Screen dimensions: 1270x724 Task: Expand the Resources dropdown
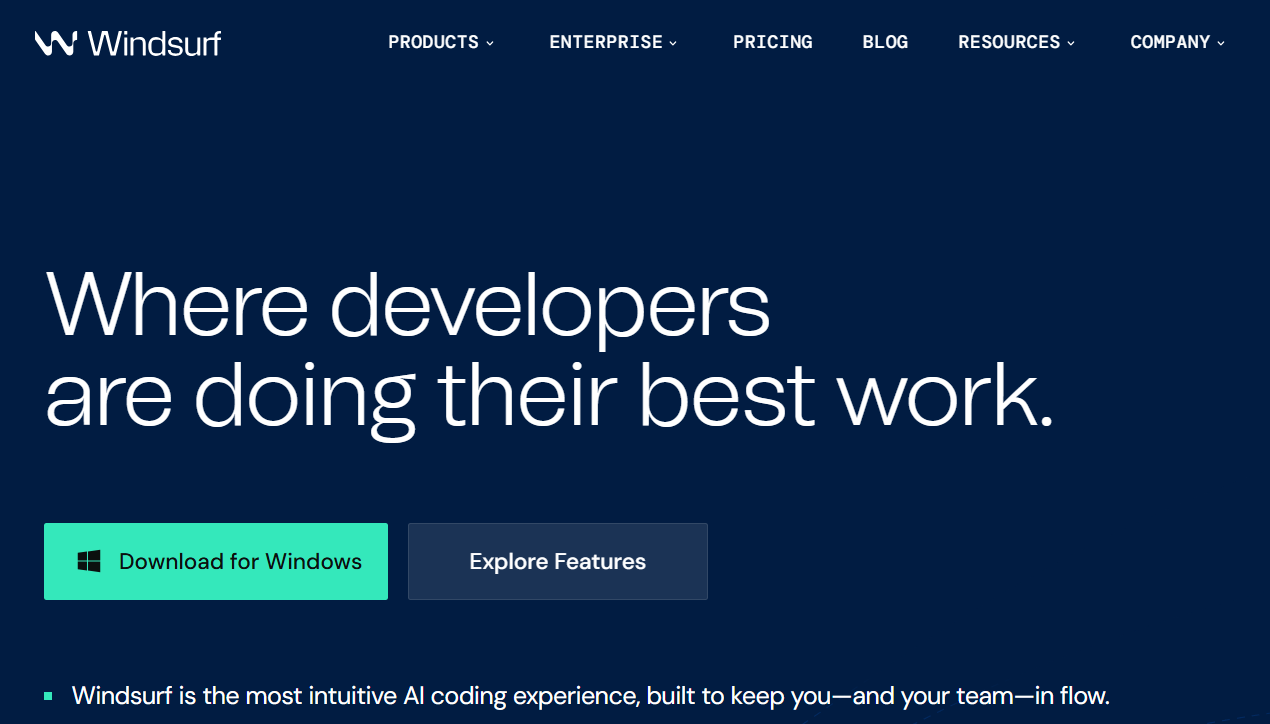1017,42
